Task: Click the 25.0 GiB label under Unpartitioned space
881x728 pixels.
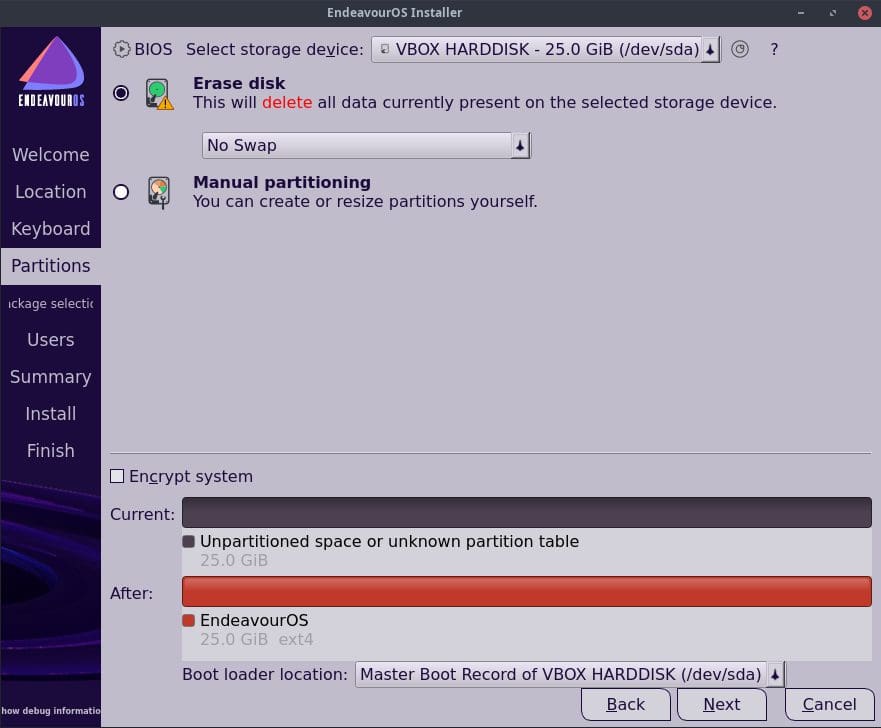Action: click(x=234, y=561)
